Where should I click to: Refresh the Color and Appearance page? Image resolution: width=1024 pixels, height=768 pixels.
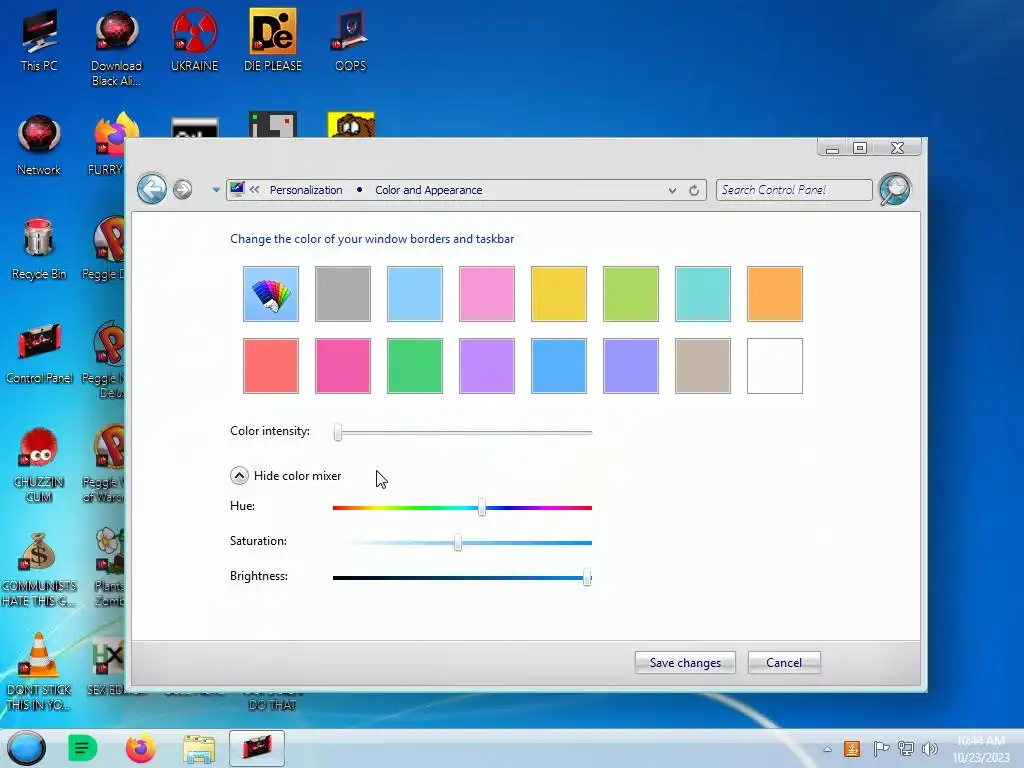coord(694,190)
